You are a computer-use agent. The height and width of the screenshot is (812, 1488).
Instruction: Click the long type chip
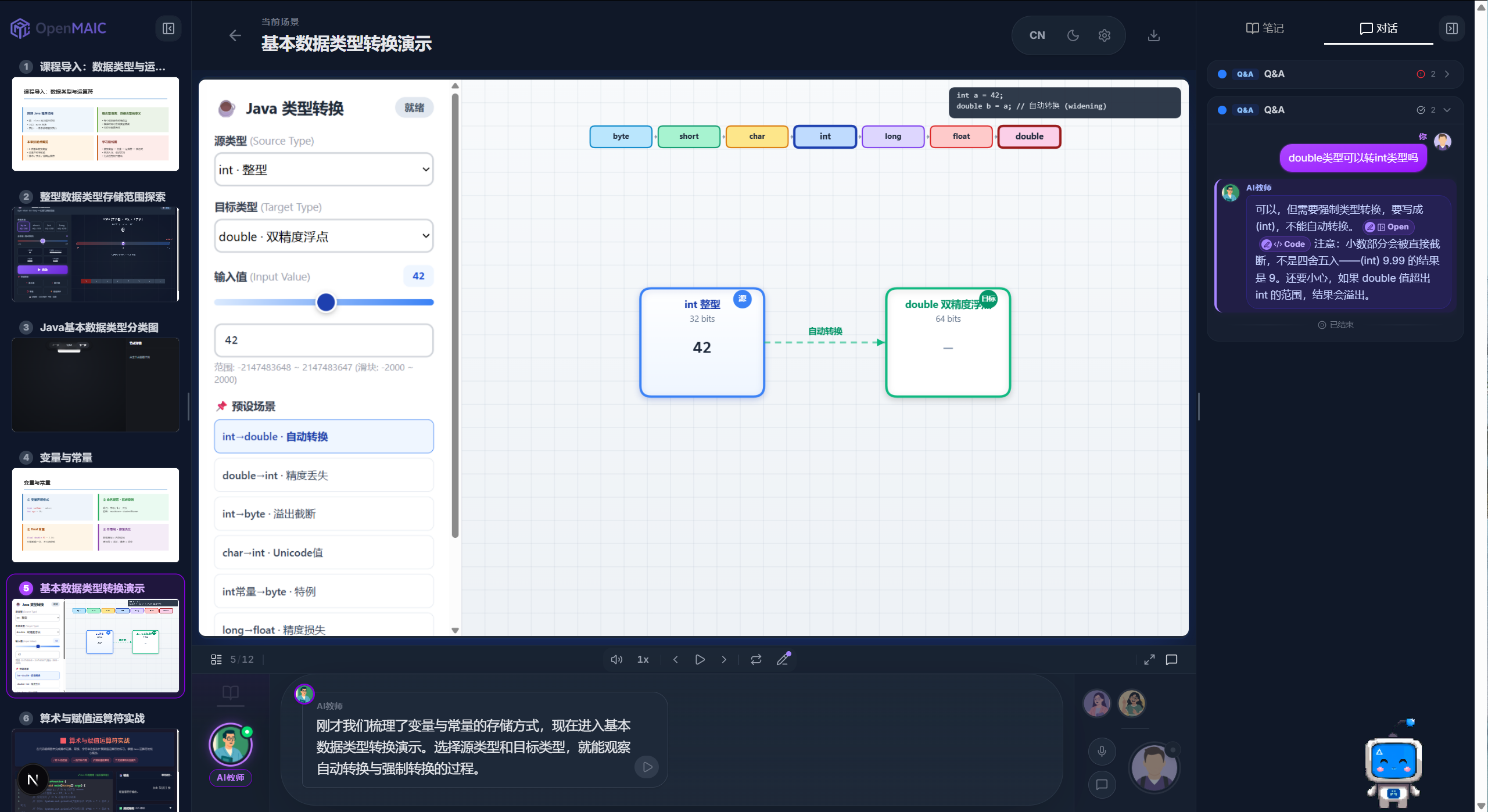click(893, 136)
